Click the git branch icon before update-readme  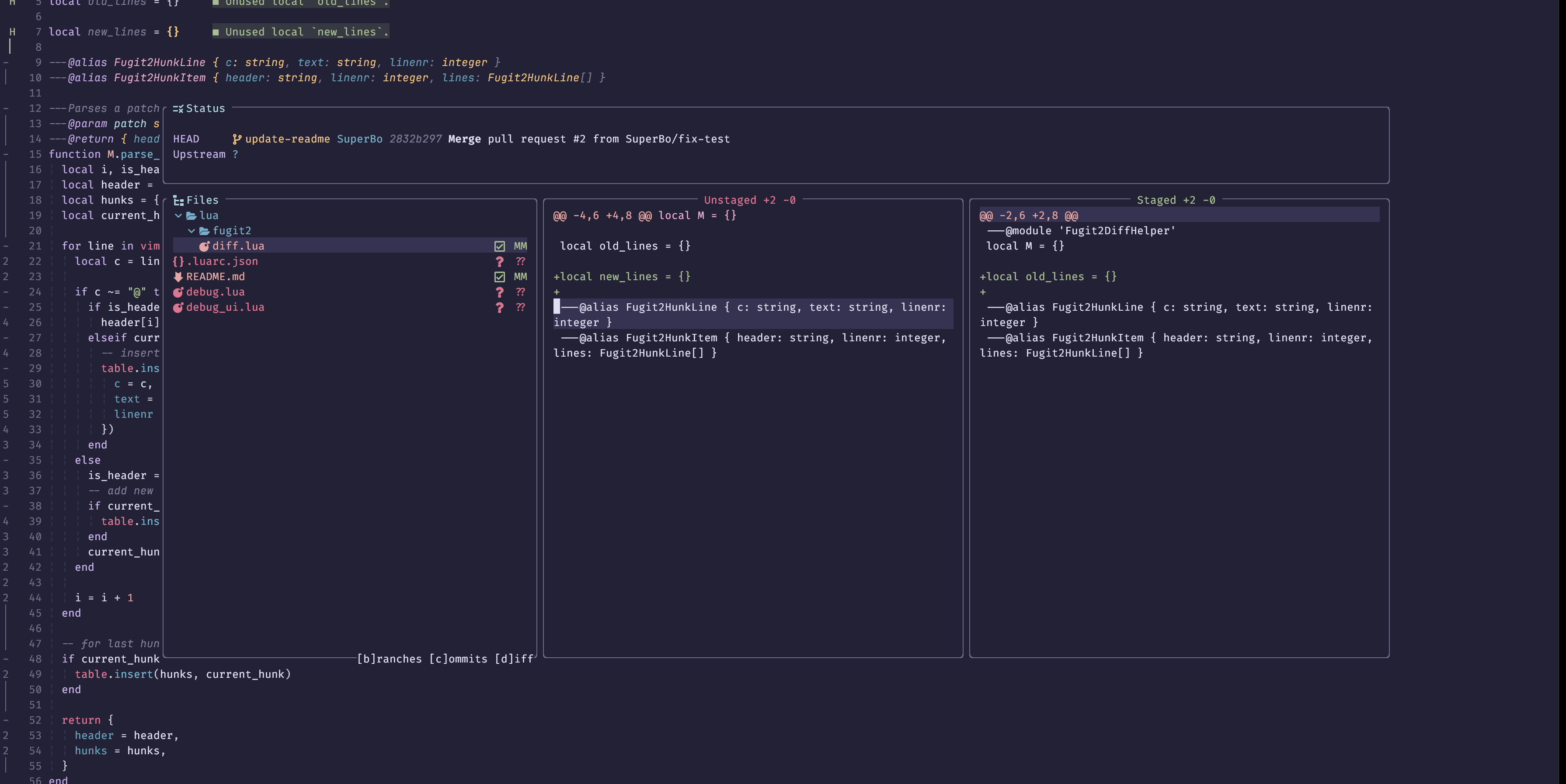point(237,139)
